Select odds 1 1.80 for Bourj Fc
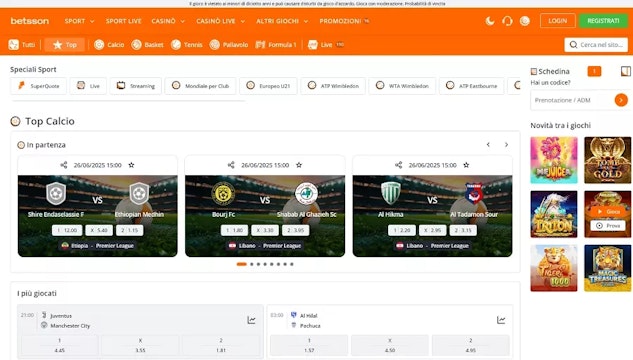 234,230
